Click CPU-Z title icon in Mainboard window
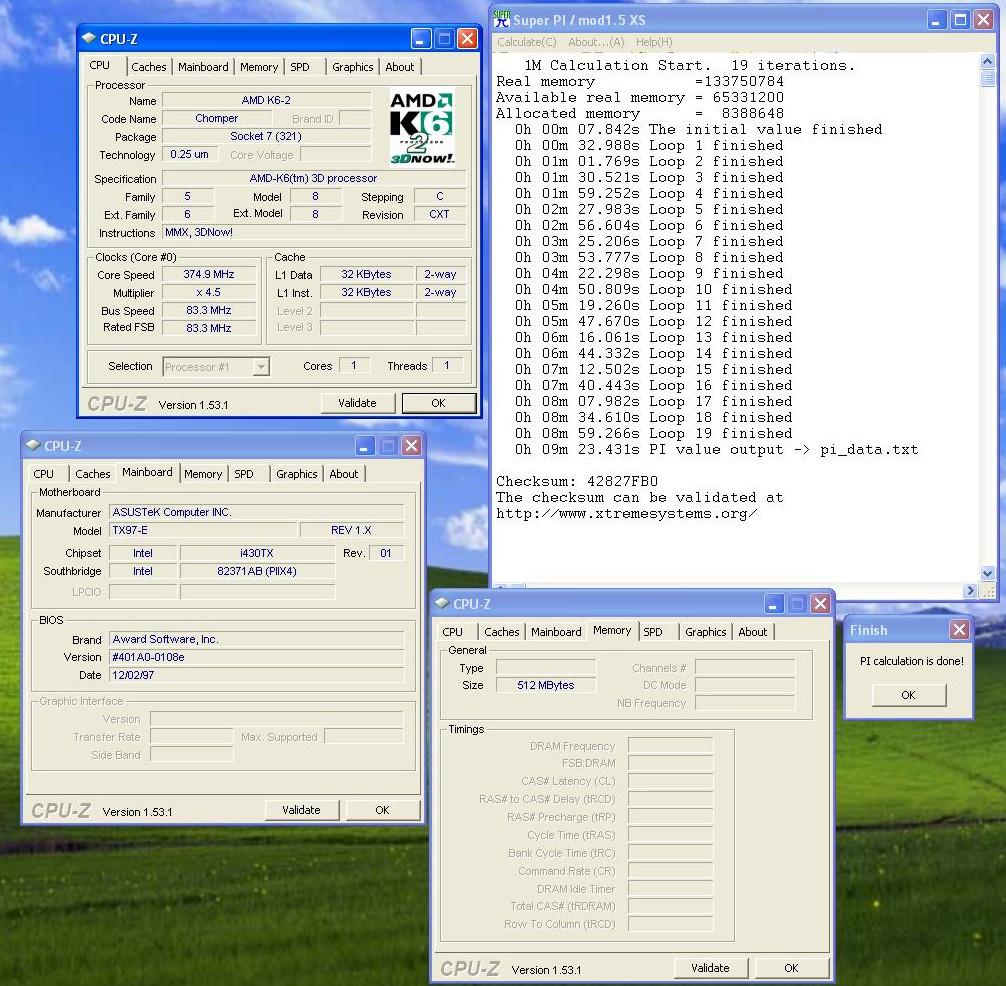 click(33, 445)
